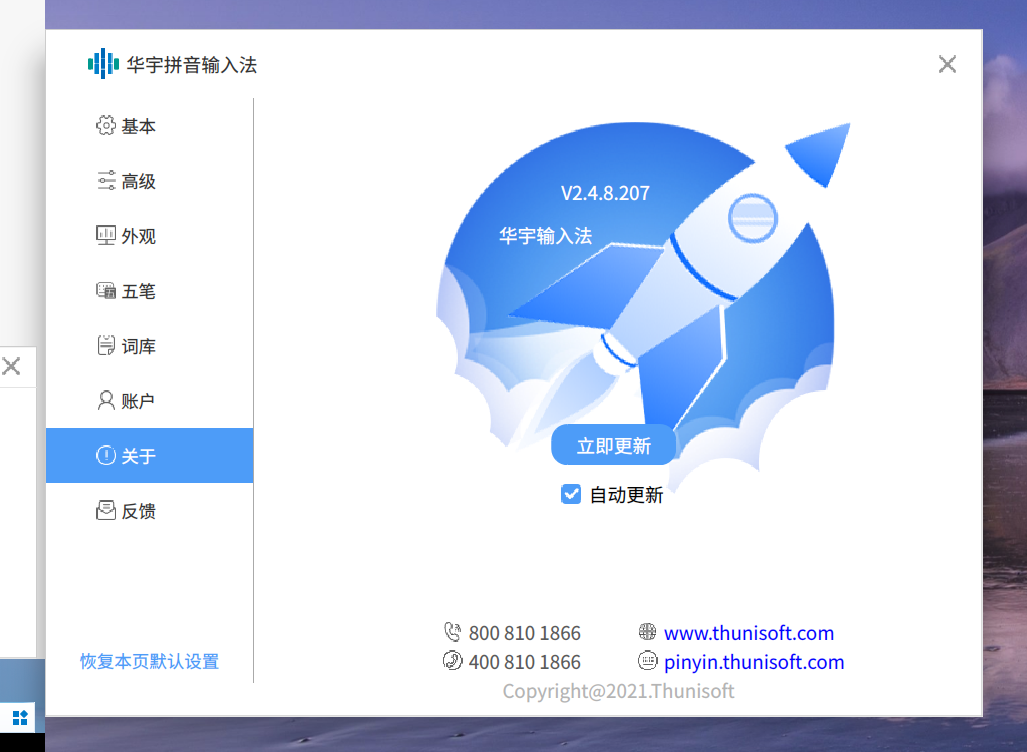Click phone icon next to 400 810 1866

coord(453,660)
